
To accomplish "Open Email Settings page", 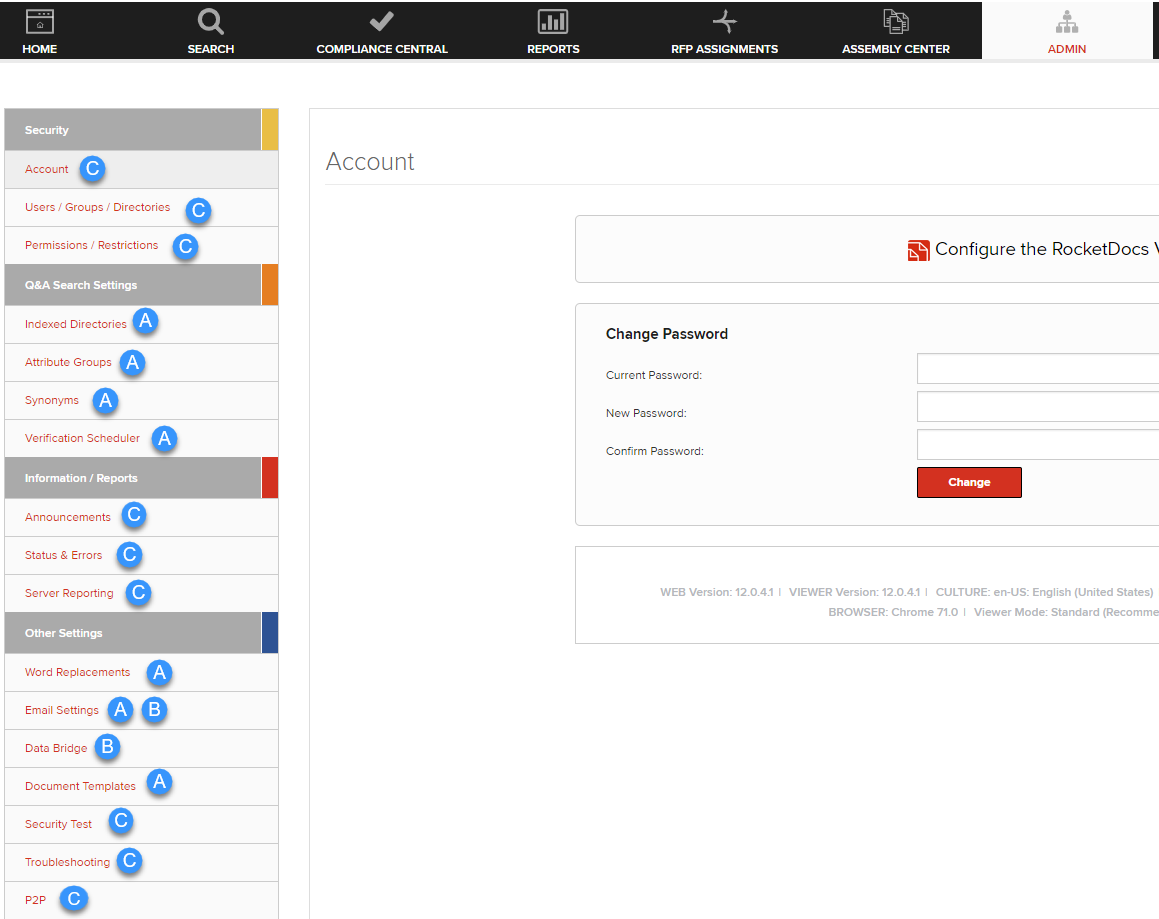I will (62, 711).
